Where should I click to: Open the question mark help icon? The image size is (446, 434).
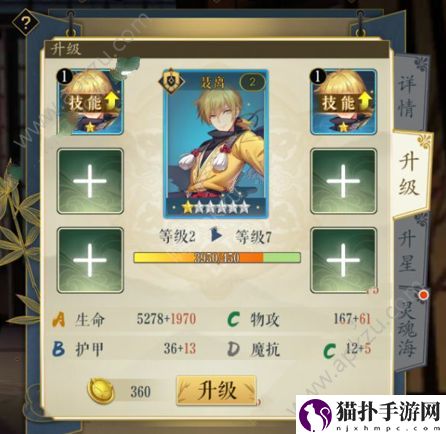(25, 23)
